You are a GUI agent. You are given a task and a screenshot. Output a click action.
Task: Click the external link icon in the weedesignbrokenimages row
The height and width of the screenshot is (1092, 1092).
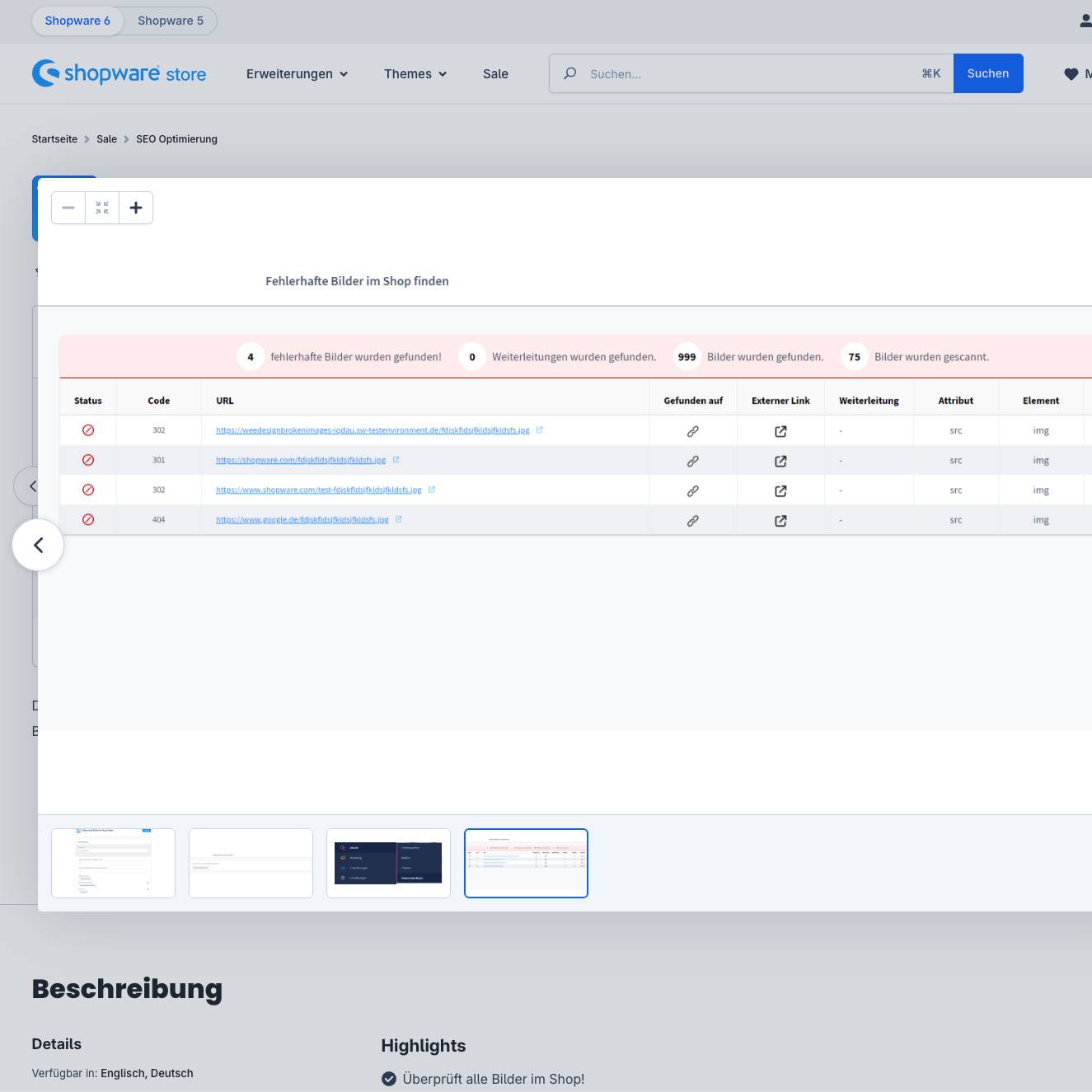780,432
